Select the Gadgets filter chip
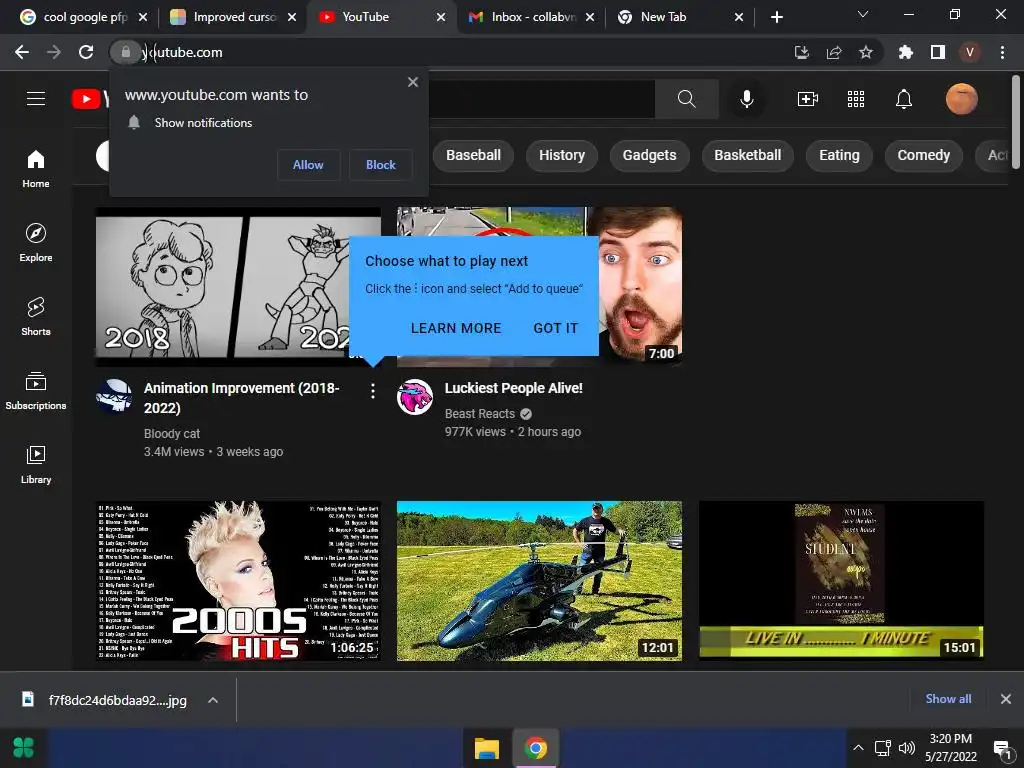Viewport: 1024px width, 768px height. pyautogui.click(x=649, y=155)
